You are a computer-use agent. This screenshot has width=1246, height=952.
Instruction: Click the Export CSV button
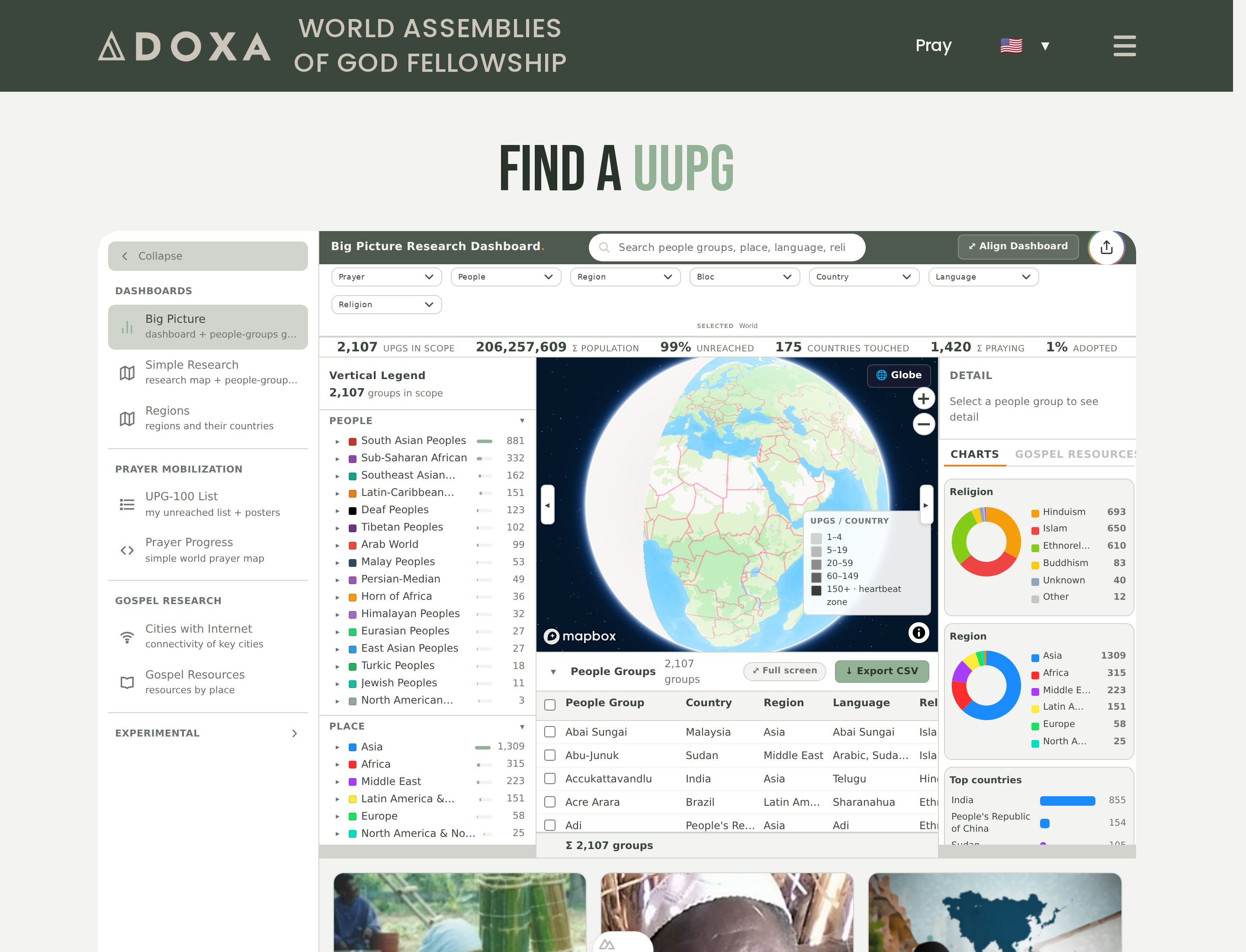pyautogui.click(x=882, y=671)
